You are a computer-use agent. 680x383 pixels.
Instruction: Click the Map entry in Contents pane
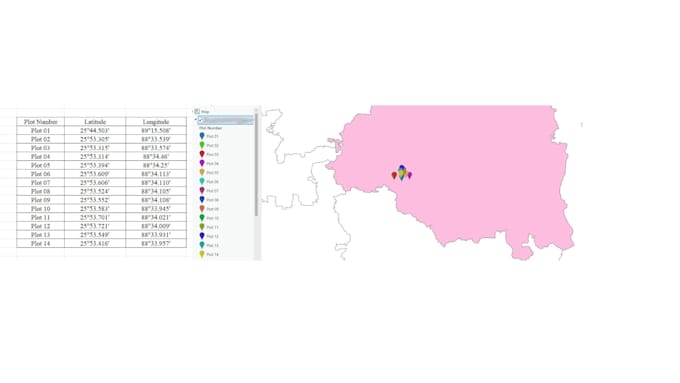pos(205,112)
